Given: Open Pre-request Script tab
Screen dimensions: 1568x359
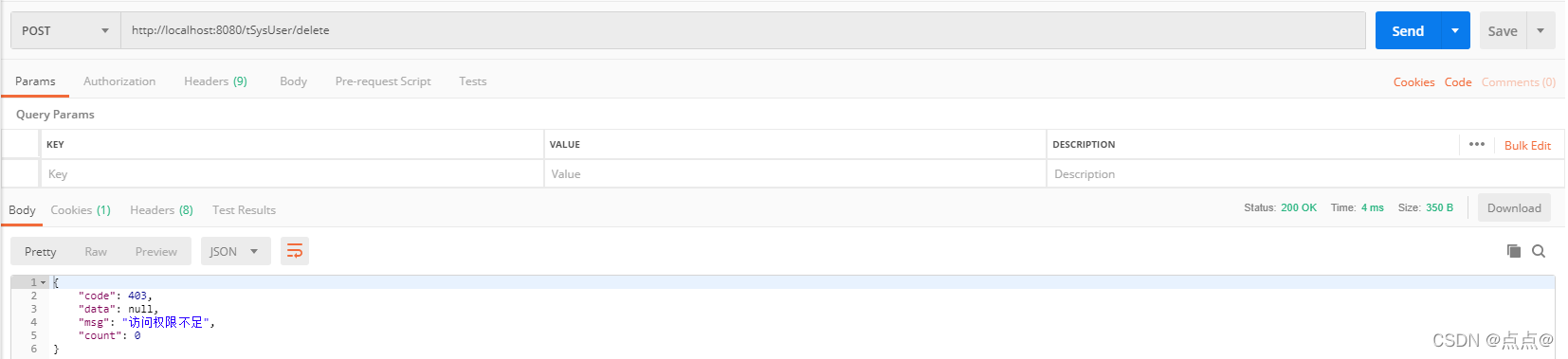Looking at the screenshot, I should click(383, 81).
